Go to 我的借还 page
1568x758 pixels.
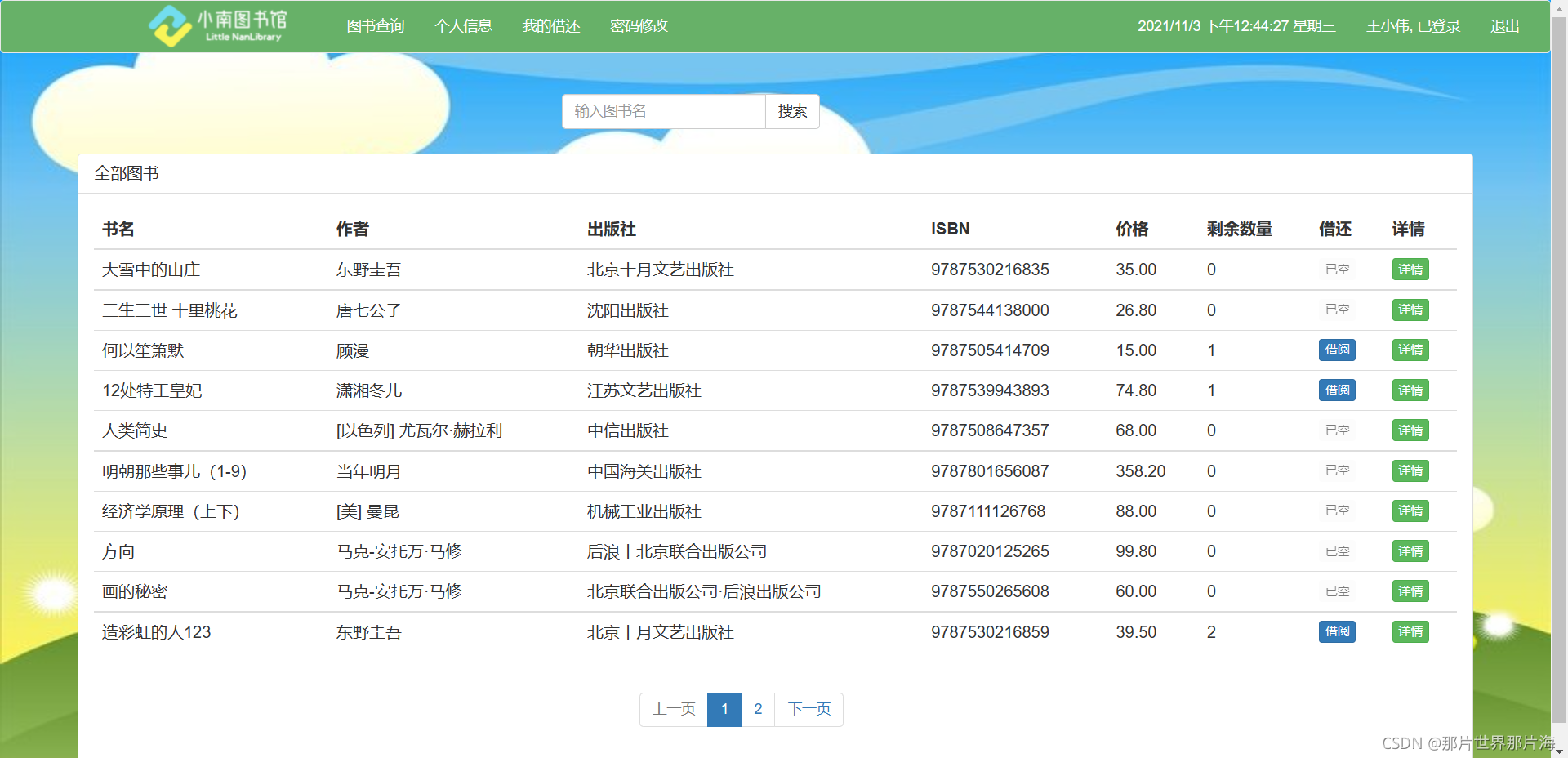(x=551, y=26)
